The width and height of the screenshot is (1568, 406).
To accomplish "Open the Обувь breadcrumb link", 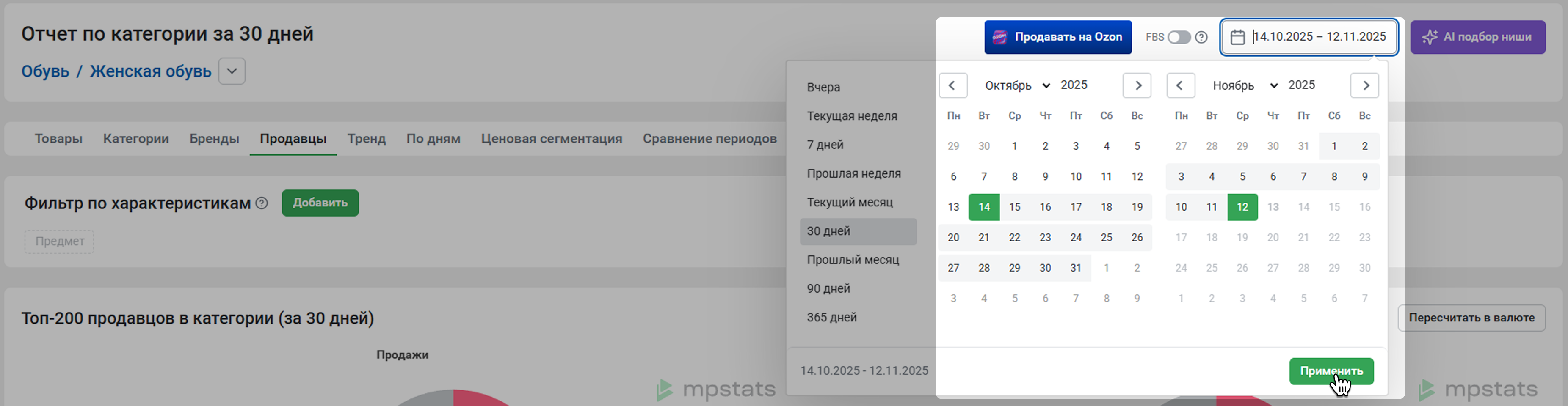I will [45, 71].
